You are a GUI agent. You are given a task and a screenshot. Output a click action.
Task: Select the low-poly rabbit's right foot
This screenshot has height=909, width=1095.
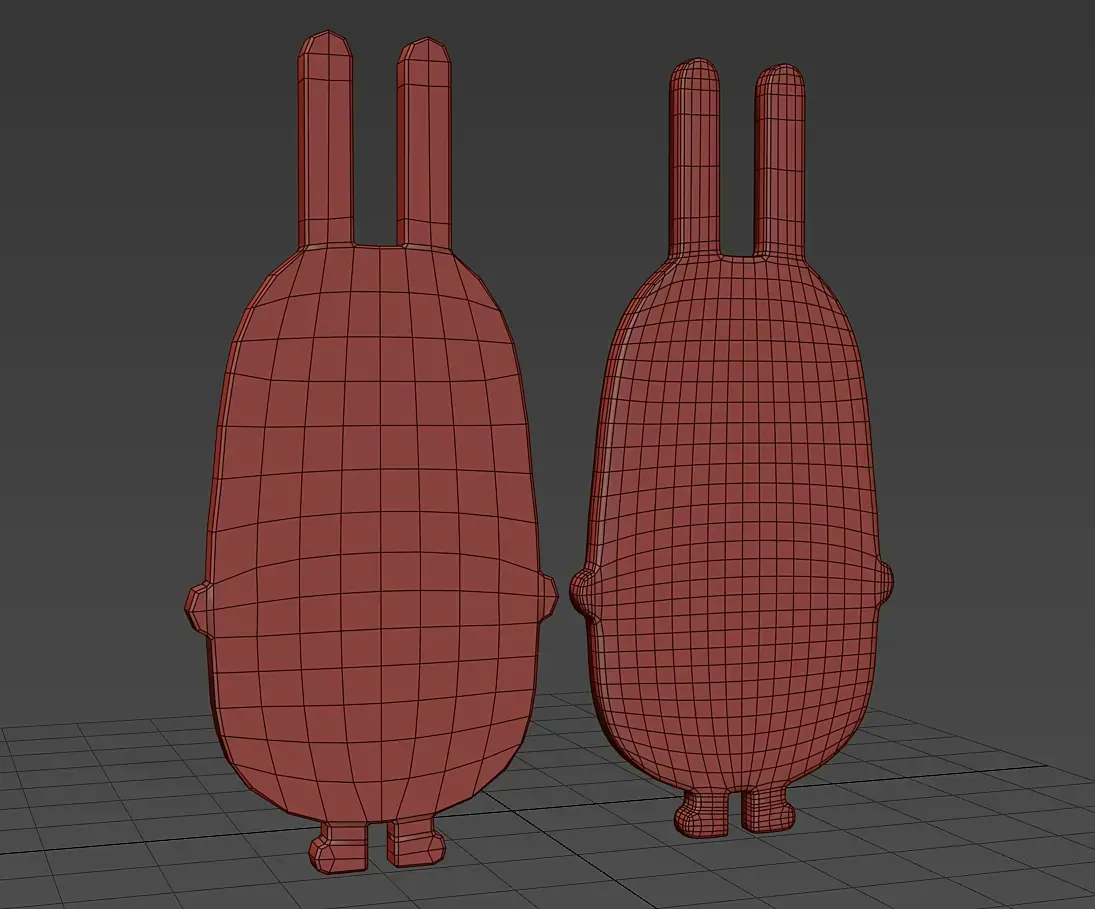click(x=416, y=841)
